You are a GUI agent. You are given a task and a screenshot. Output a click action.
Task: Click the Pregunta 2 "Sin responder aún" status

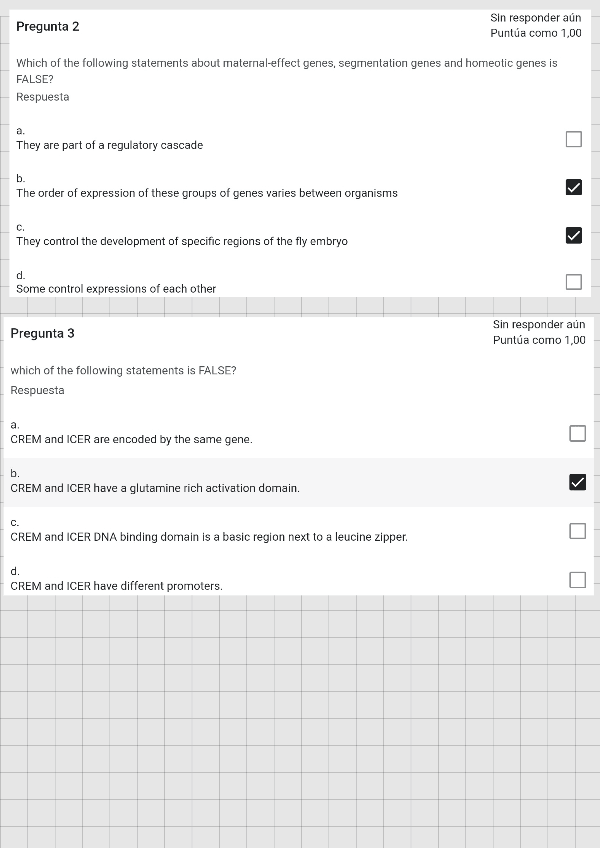pyautogui.click(x=535, y=18)
